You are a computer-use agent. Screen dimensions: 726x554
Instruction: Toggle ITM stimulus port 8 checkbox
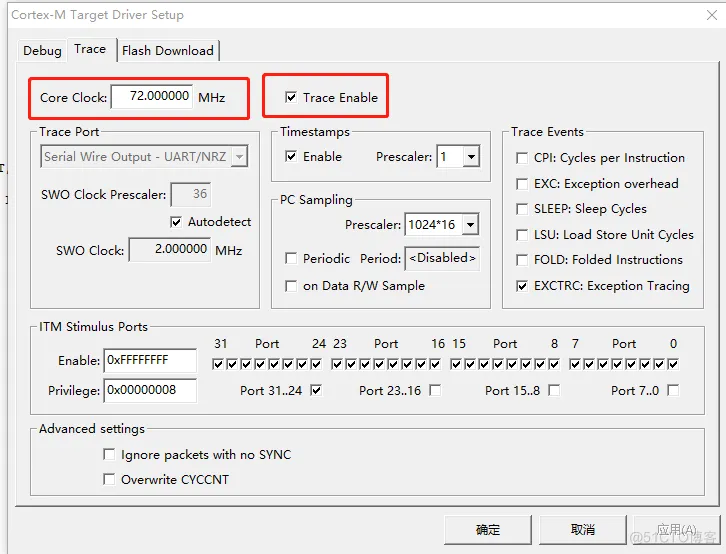tap(554, 364)
